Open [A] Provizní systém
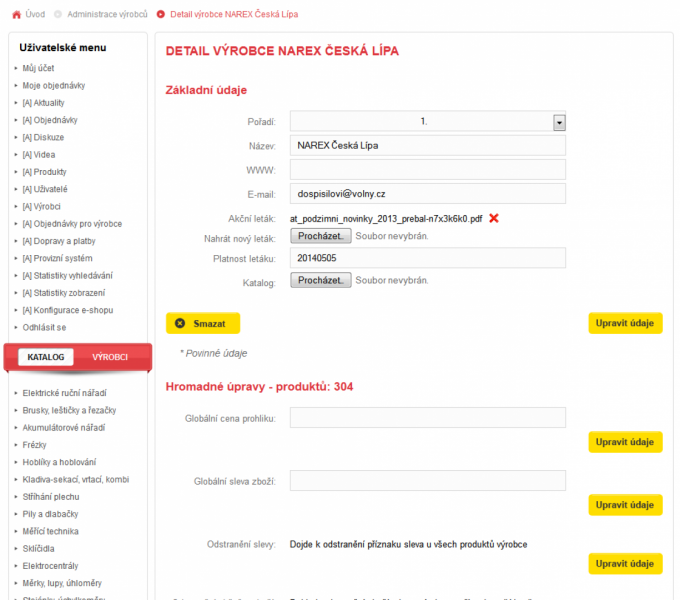 click(x=58, y=258)
